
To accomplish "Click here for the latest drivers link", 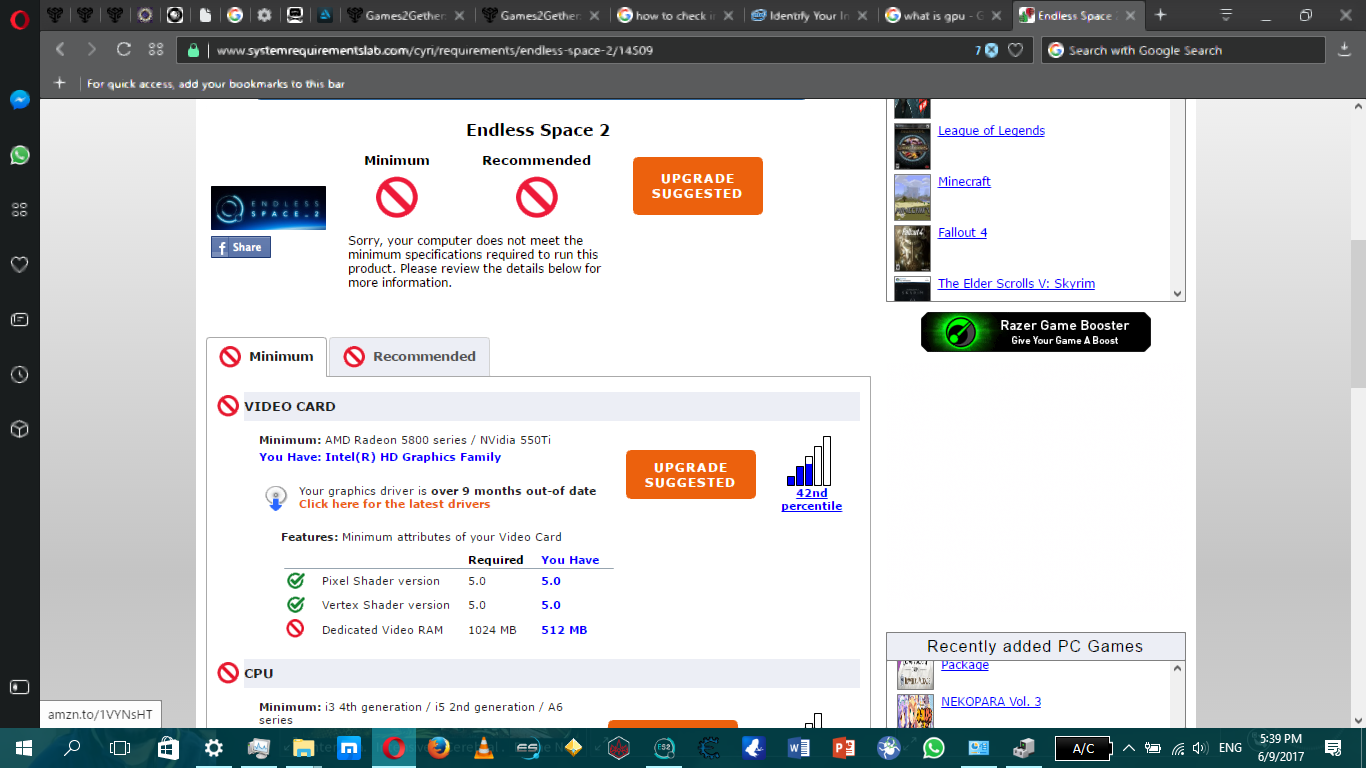I will tap(394, 504).
